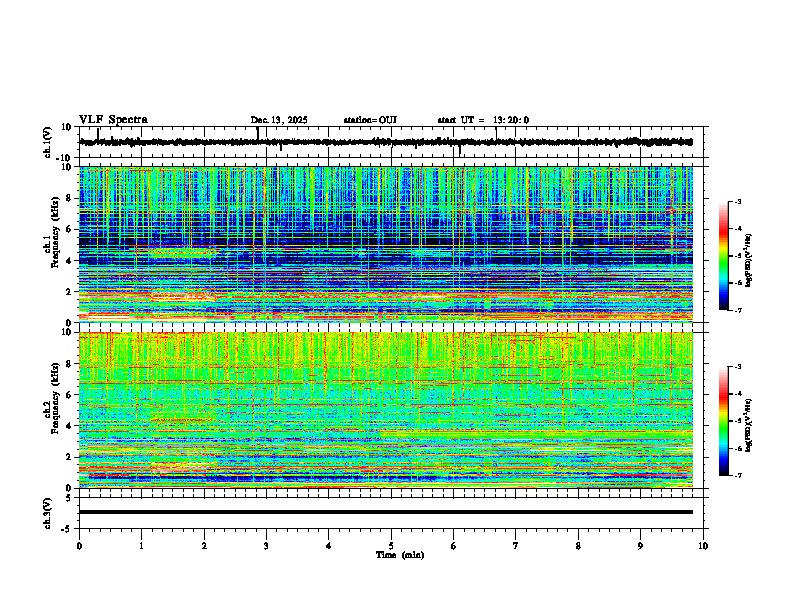The image size is (792, 612).
Task: Click the "ch.1(V)" waveform axis label
Action: point(48,142)
